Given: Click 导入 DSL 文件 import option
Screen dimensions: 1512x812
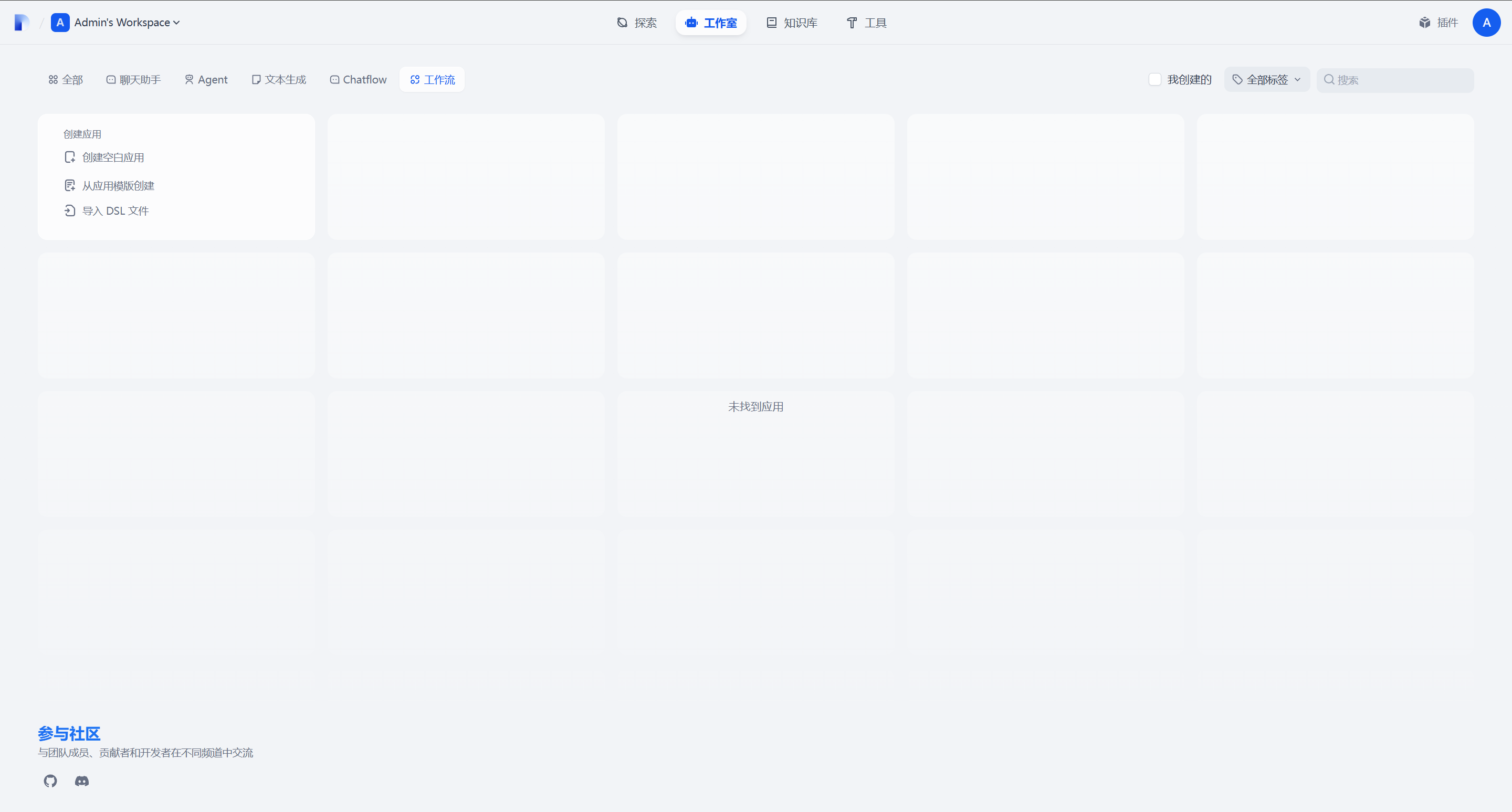Looking at the screenshot, I should pos(106,210).
